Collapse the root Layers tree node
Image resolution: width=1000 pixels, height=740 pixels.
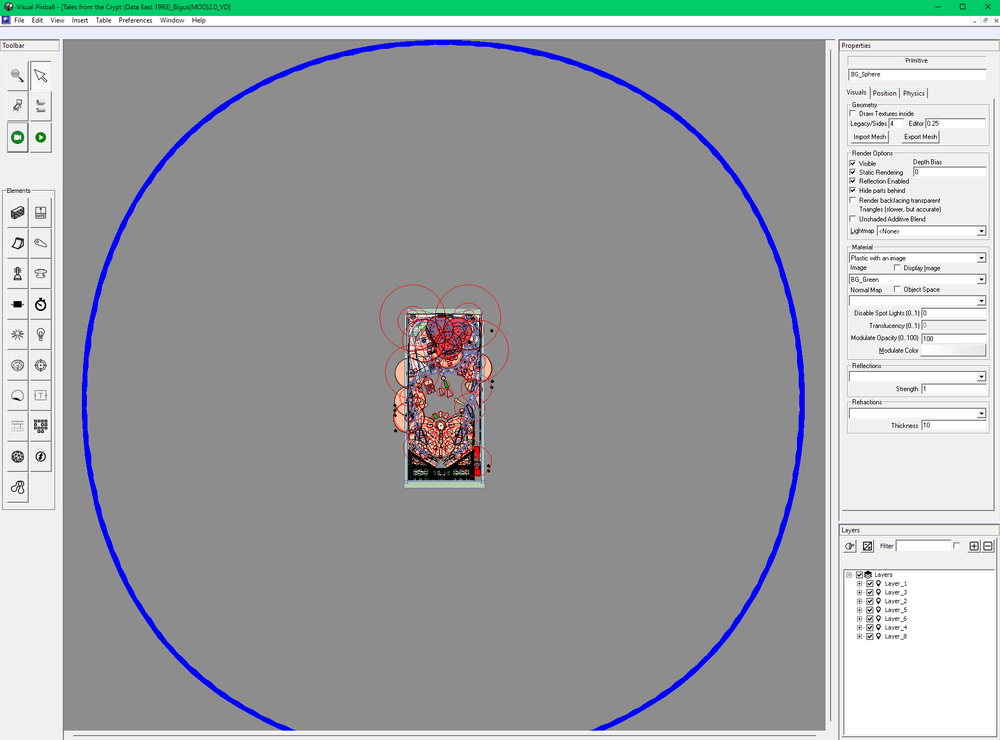click(x=849, y=575)
